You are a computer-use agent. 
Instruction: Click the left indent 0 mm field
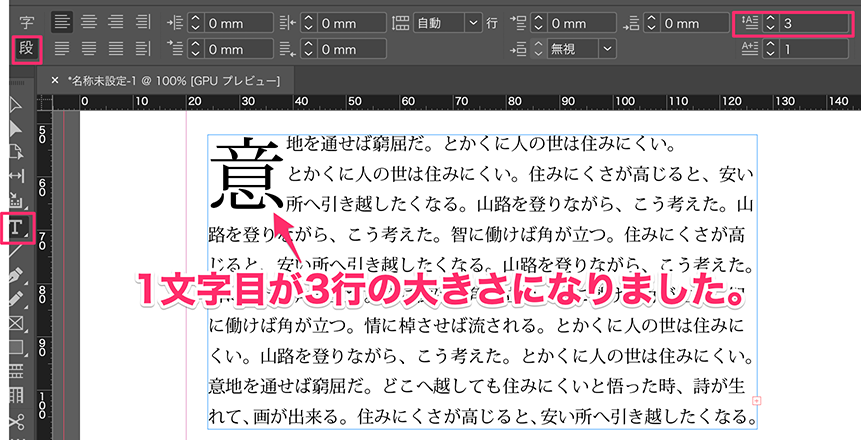click(238, 23)
